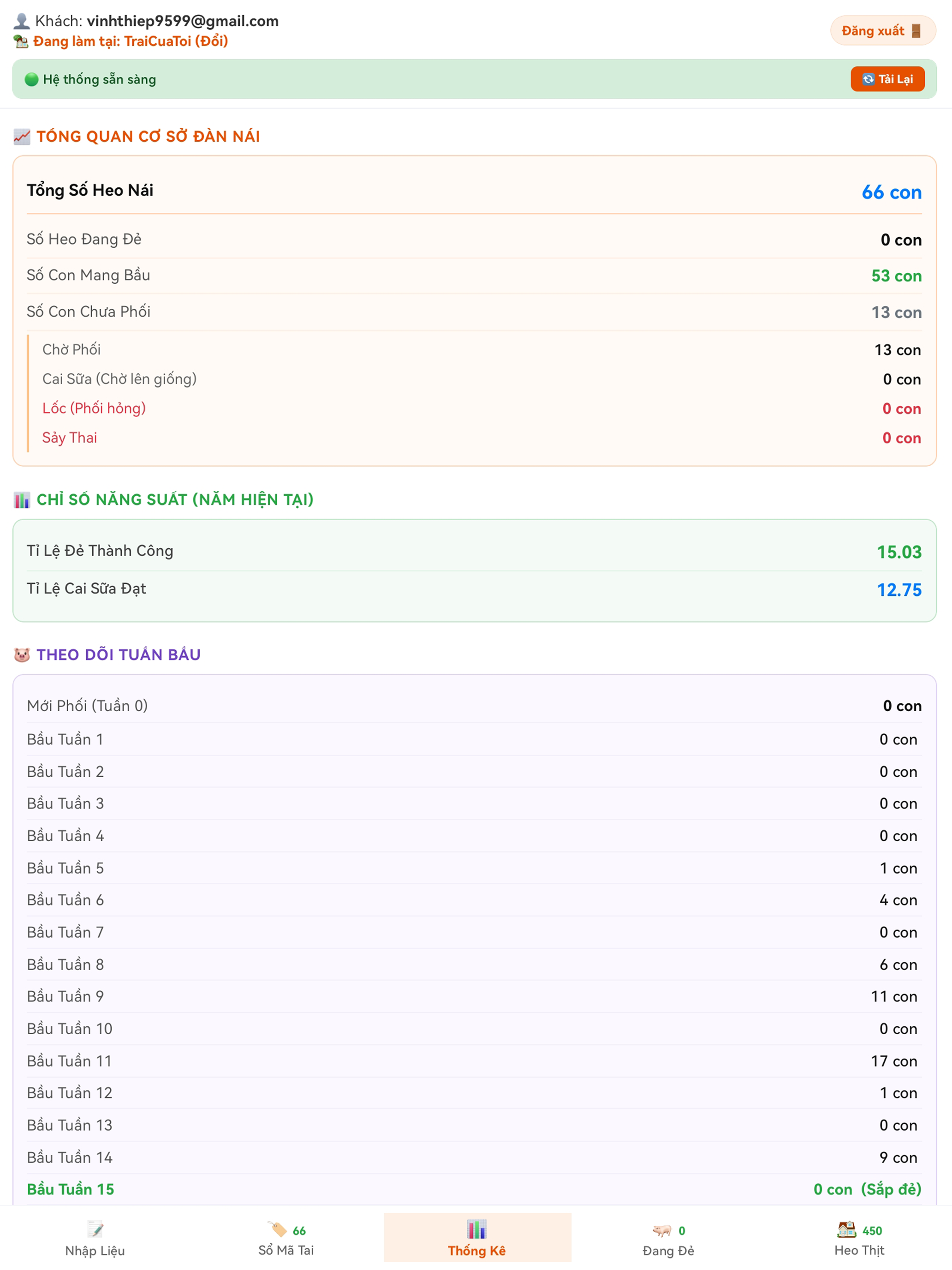Click the 'Số Heo Đang Đẻ' row label
The height and width of the screenshot is (1270, 952).
[x=84, y=239]
